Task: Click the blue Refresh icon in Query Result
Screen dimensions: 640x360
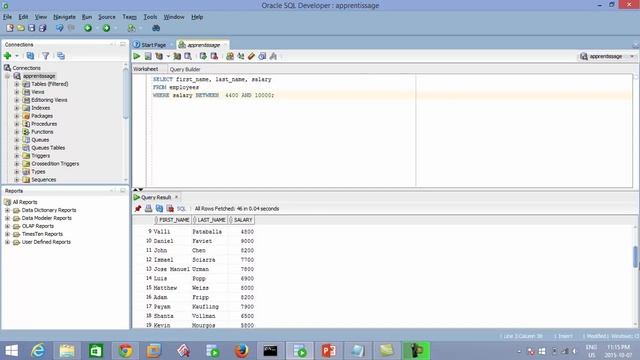Action: [159, 209]
